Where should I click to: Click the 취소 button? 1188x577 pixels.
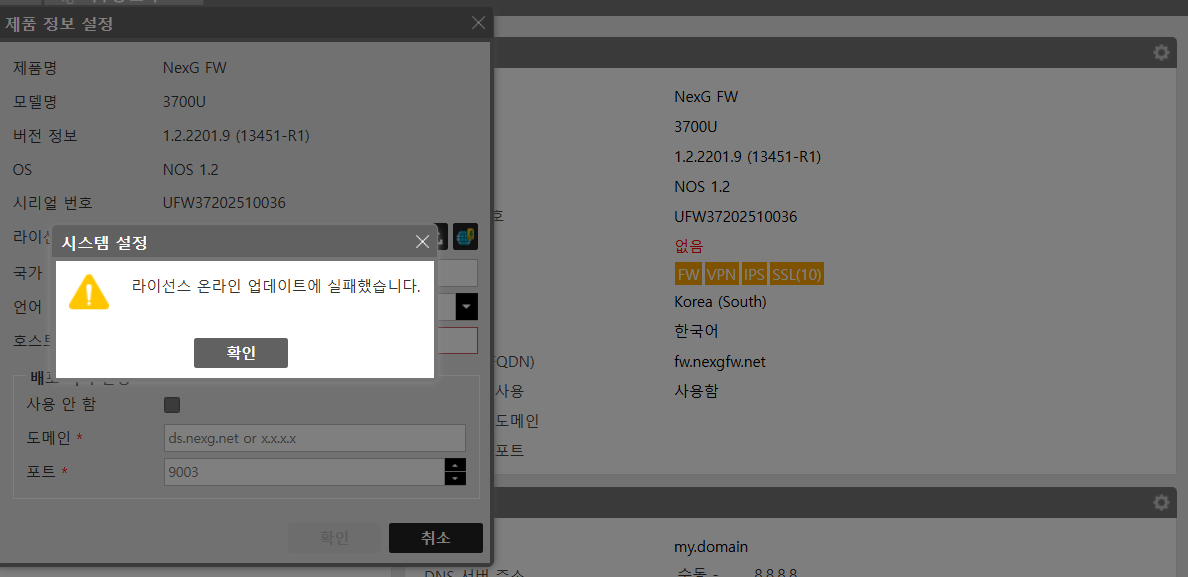(x=435, y=538)
